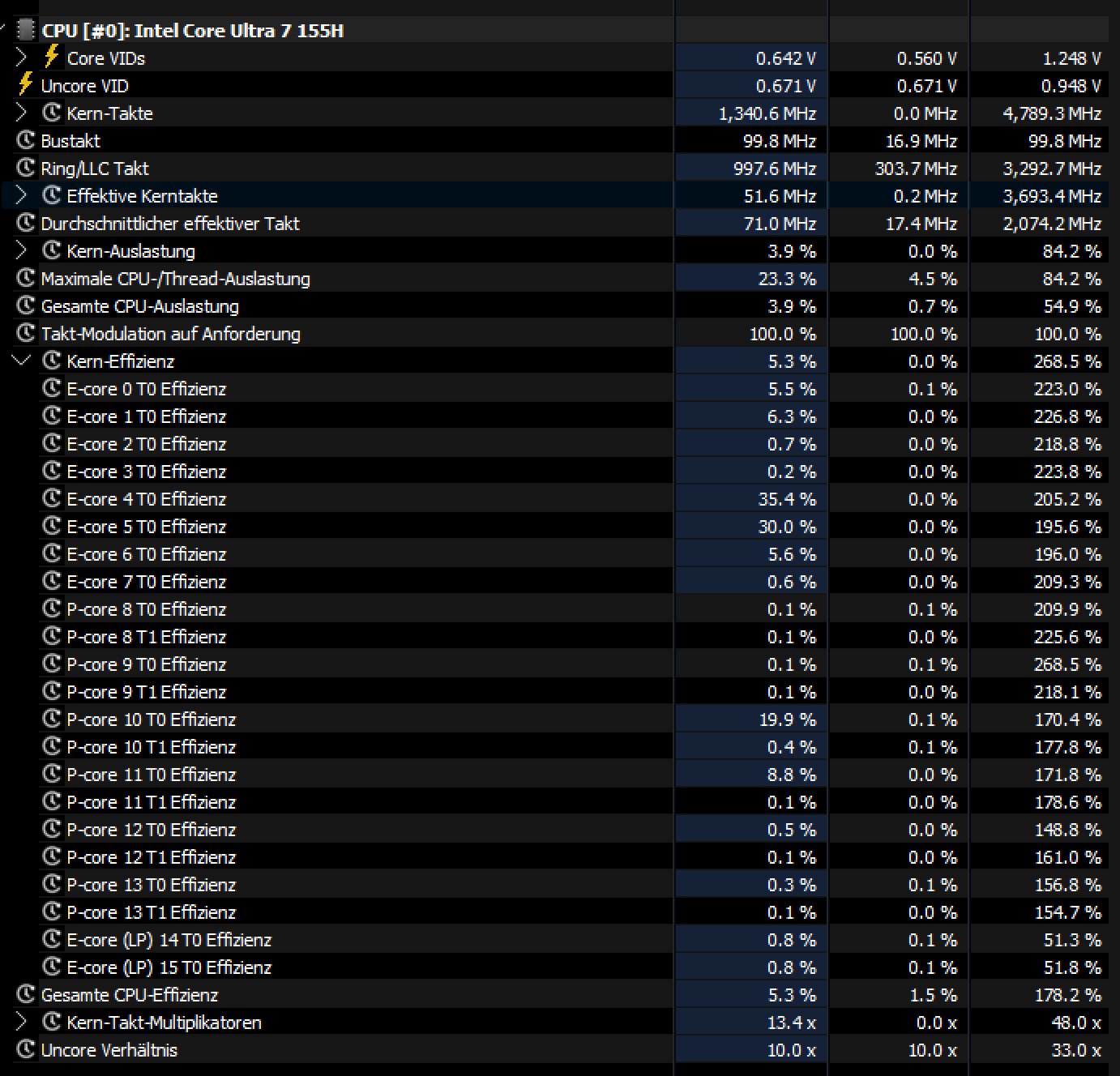Click the clock icon beside P-core 9 T1 Effizienz
This screenshot has height=1076, width=1120.
click(x=51, y=691)
